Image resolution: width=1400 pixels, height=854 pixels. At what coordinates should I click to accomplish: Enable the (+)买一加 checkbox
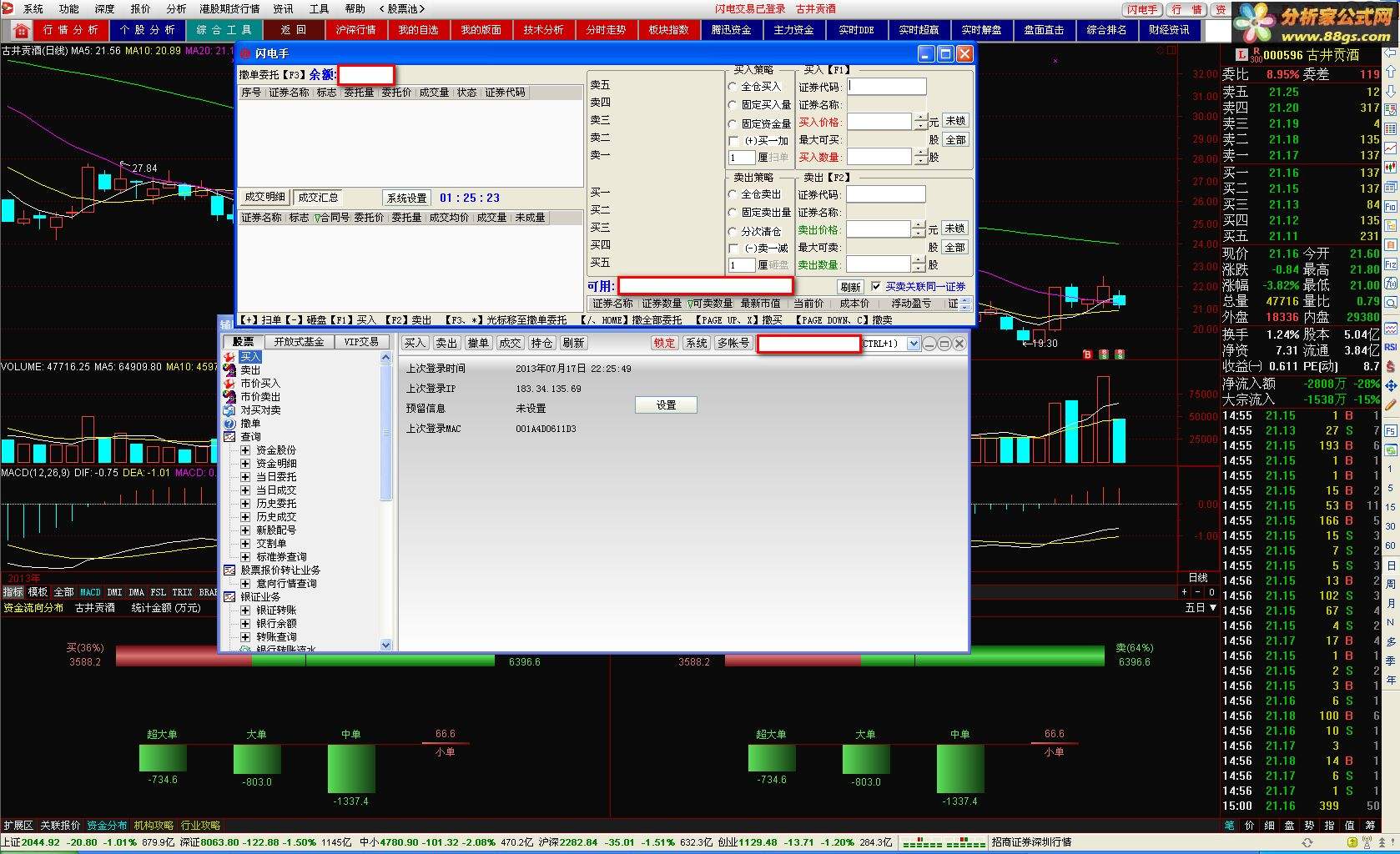click(x=733, y=141)
